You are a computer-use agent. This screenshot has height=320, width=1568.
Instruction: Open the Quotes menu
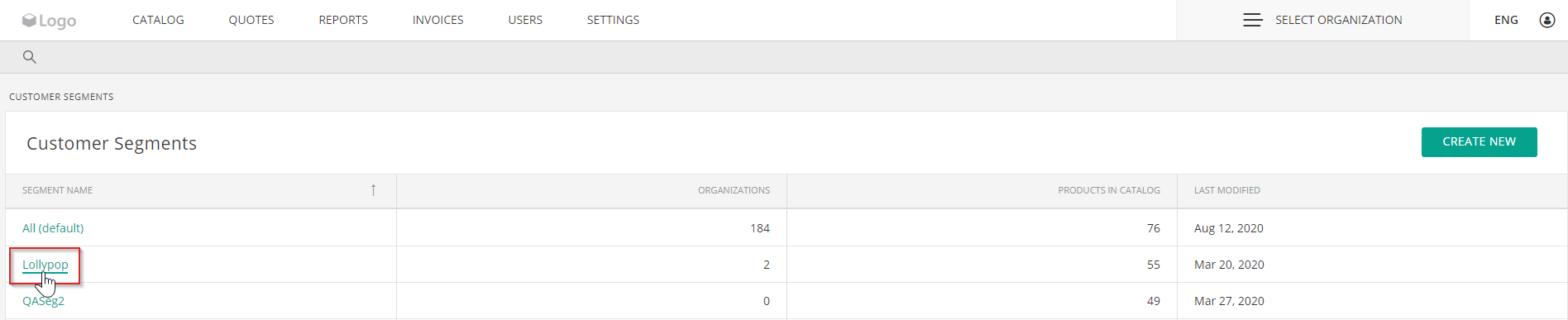coord(251,20)
